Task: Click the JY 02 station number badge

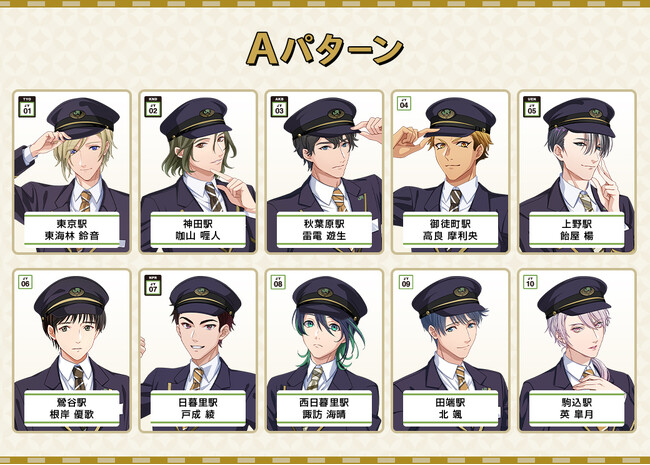Action: pos(153,107)
